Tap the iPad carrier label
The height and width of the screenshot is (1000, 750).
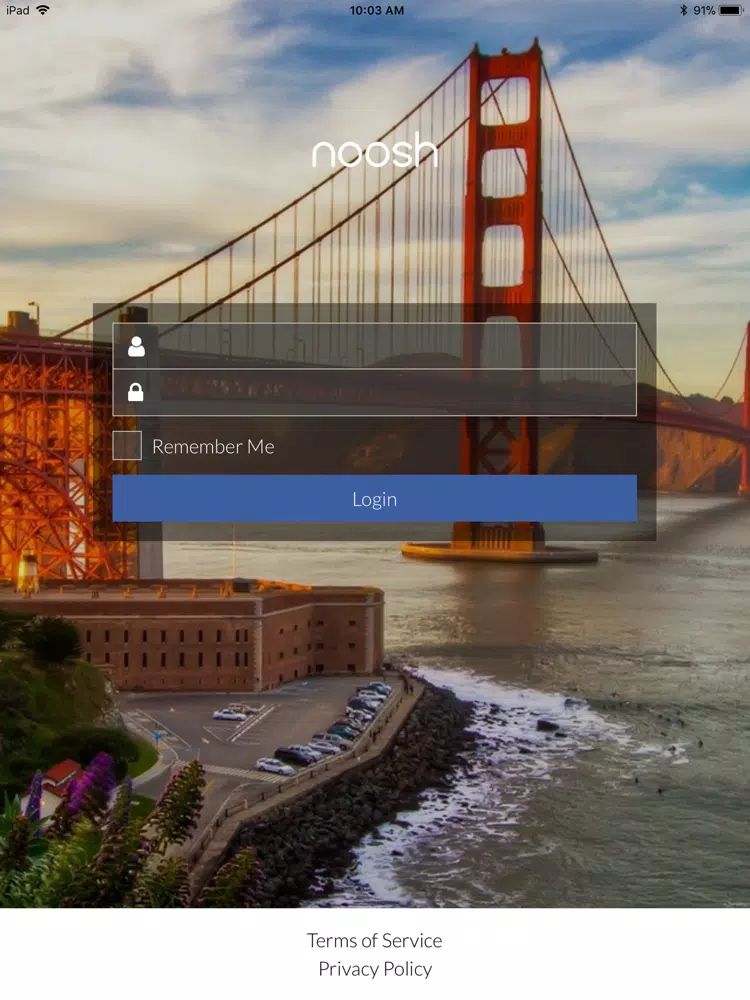(17, 10)
